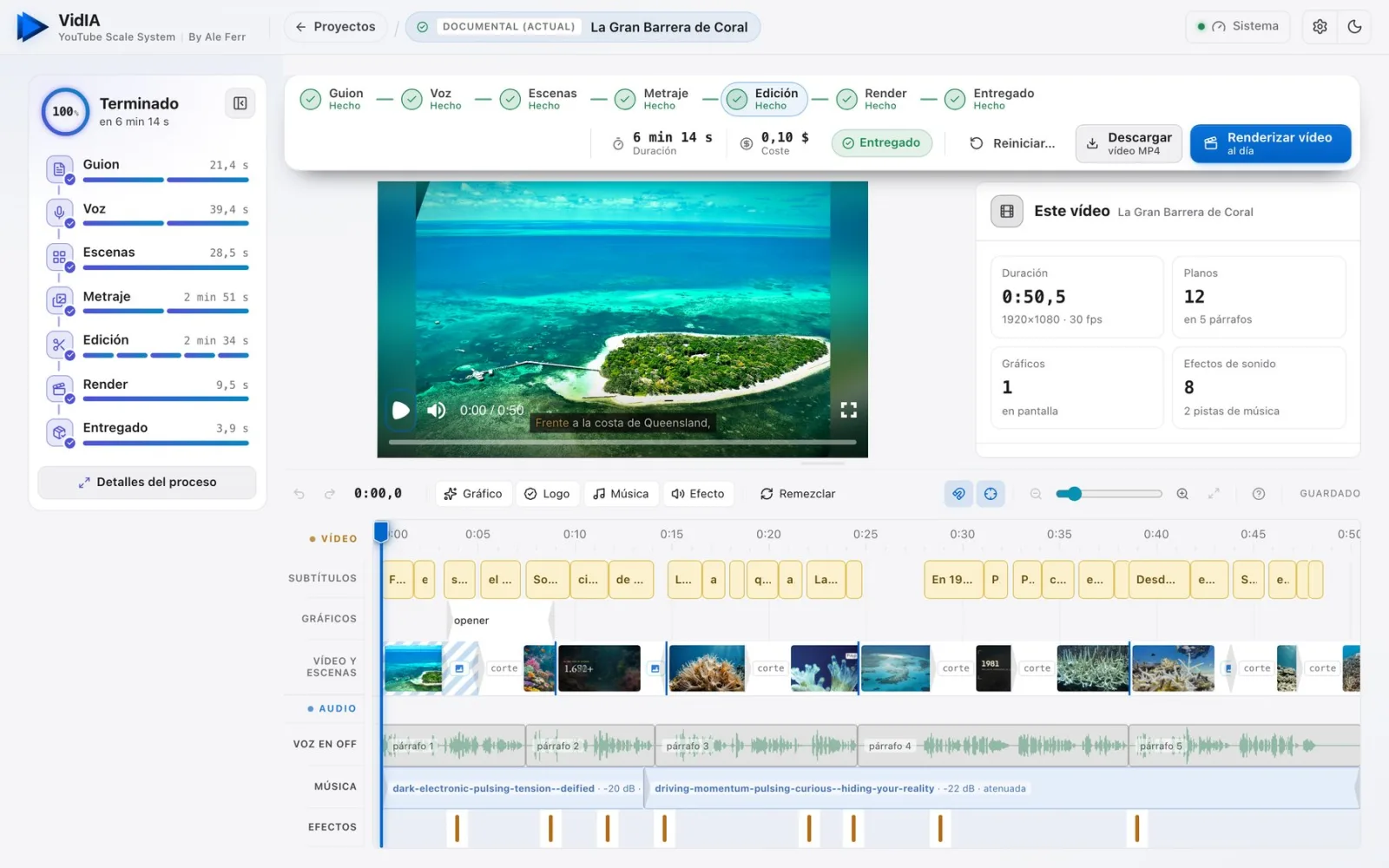The image size is (1389, 868).
Task: Click the undo arrow in timeline toolbar
Action: click(300, 494)
